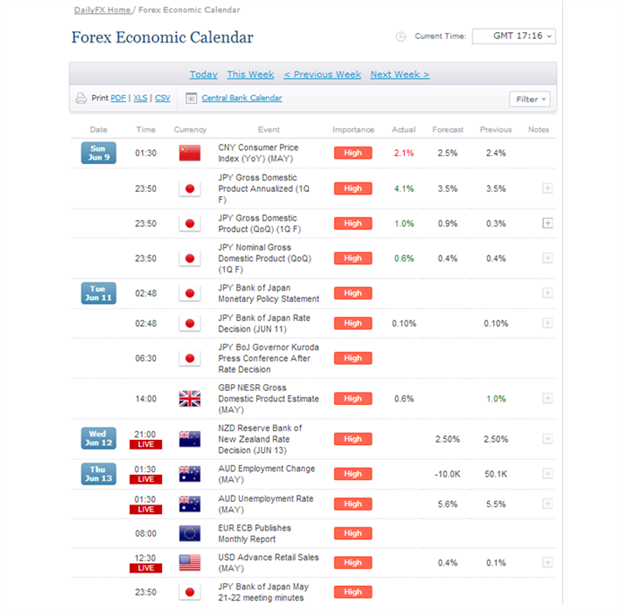Expand notes for JPY Gross Domestic Product (QoQ)

click(548, 223)
